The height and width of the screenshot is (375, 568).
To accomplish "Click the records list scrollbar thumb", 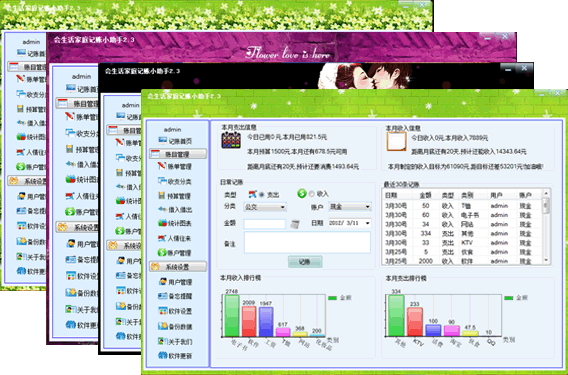I will tap(546, 205).
